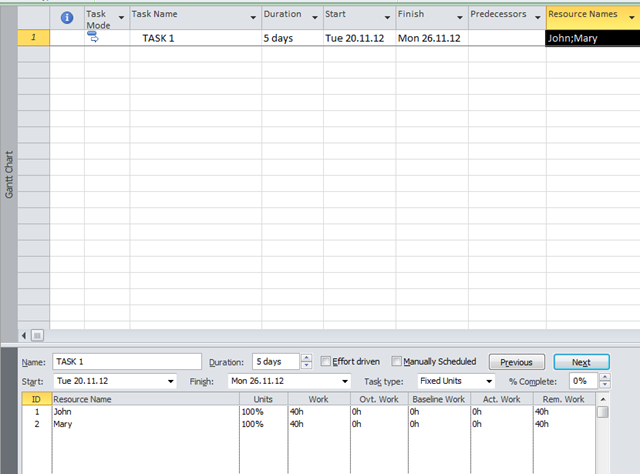Click the info indicator column header icon
The image size is (640, 474).
[x=67, y=17]
